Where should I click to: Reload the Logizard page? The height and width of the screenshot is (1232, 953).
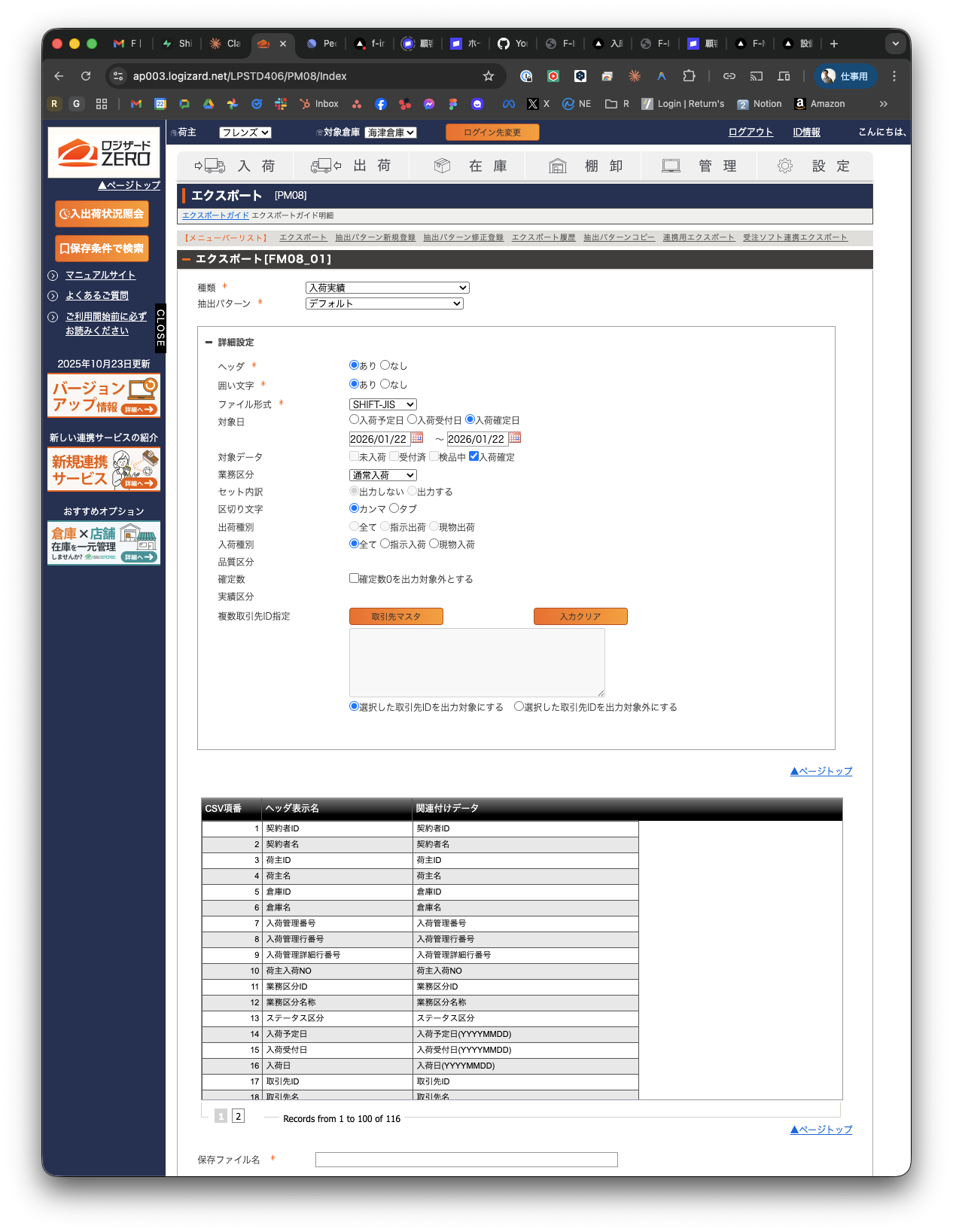[x=86, y=76]
